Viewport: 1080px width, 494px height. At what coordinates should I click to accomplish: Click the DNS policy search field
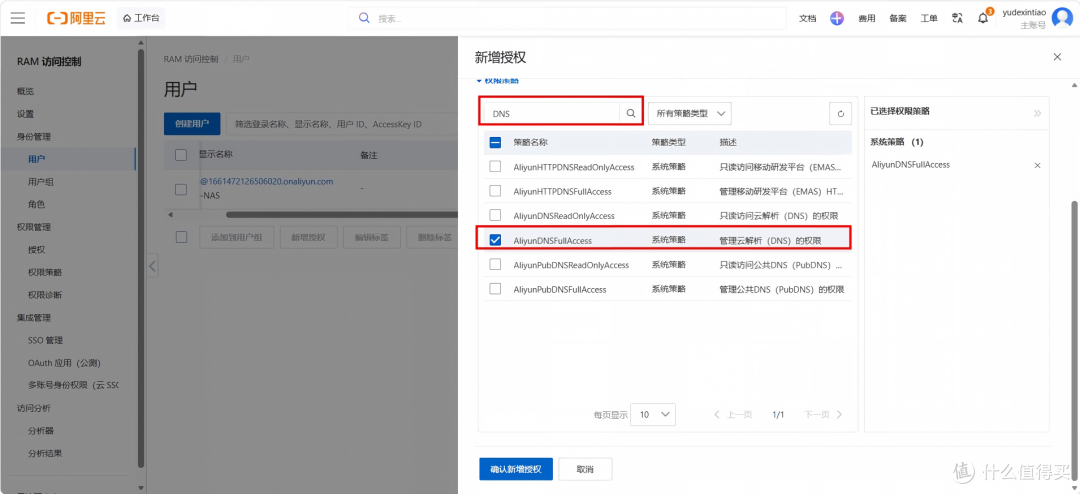(552, 114)
